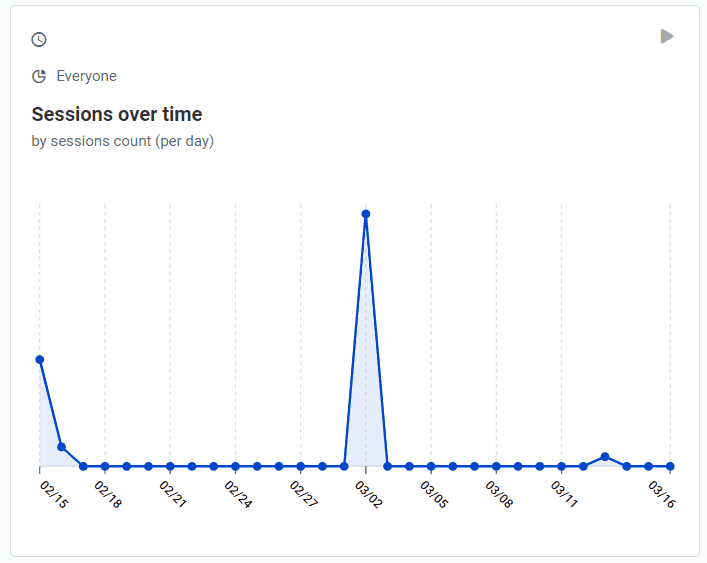Click the 02/21 axis date label
Viewport: 707px width, 563px height.
point(173,494)
